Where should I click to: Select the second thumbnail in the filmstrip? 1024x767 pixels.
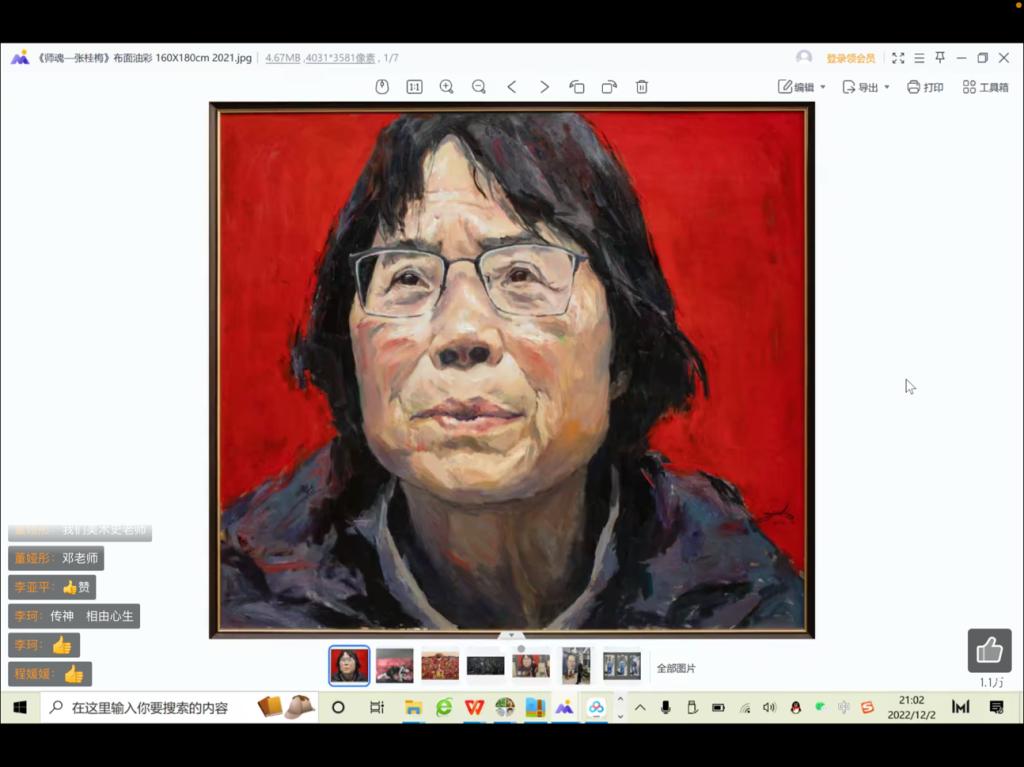[x=394, y=666]
